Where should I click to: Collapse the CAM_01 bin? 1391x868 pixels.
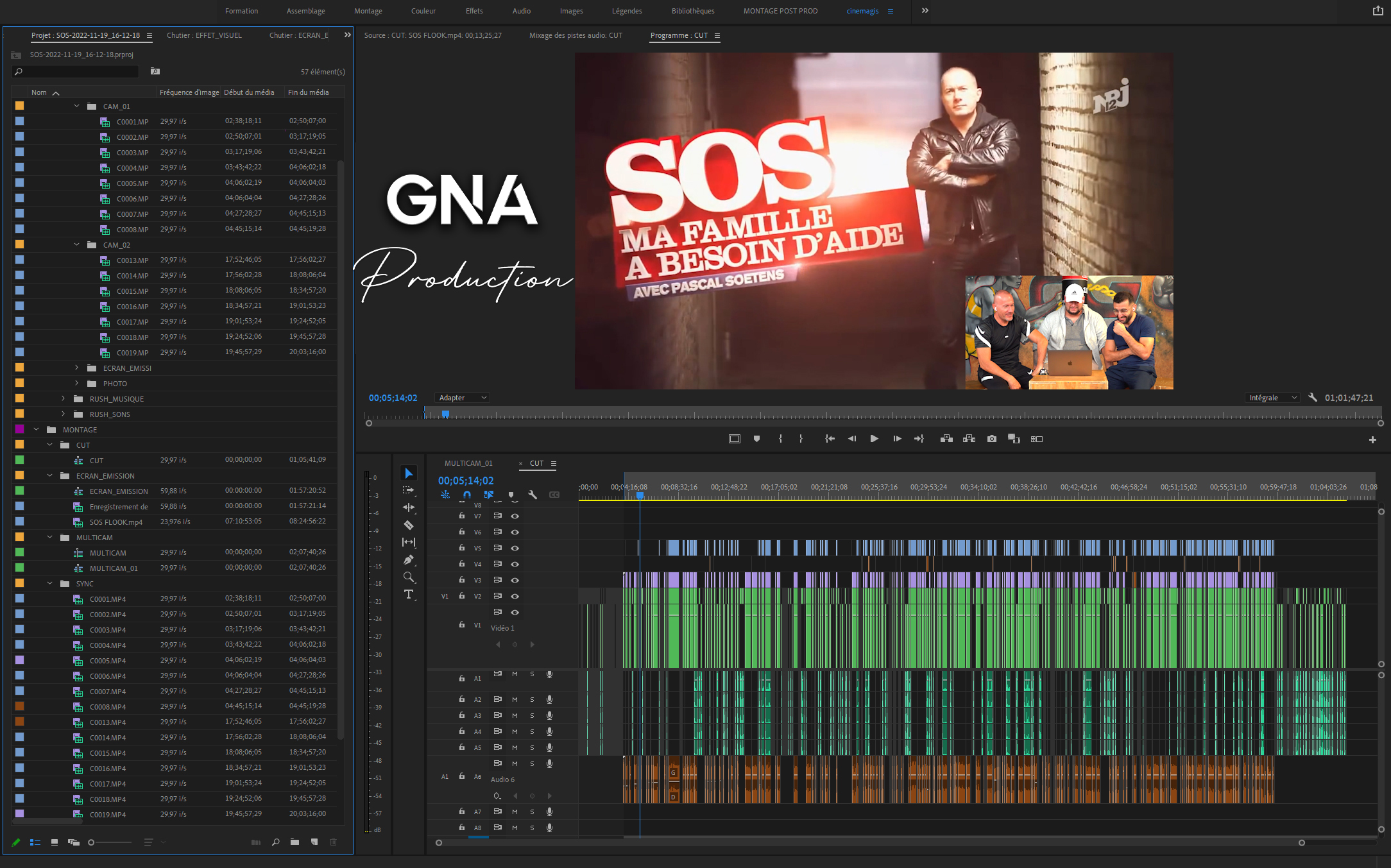[77, 106]
